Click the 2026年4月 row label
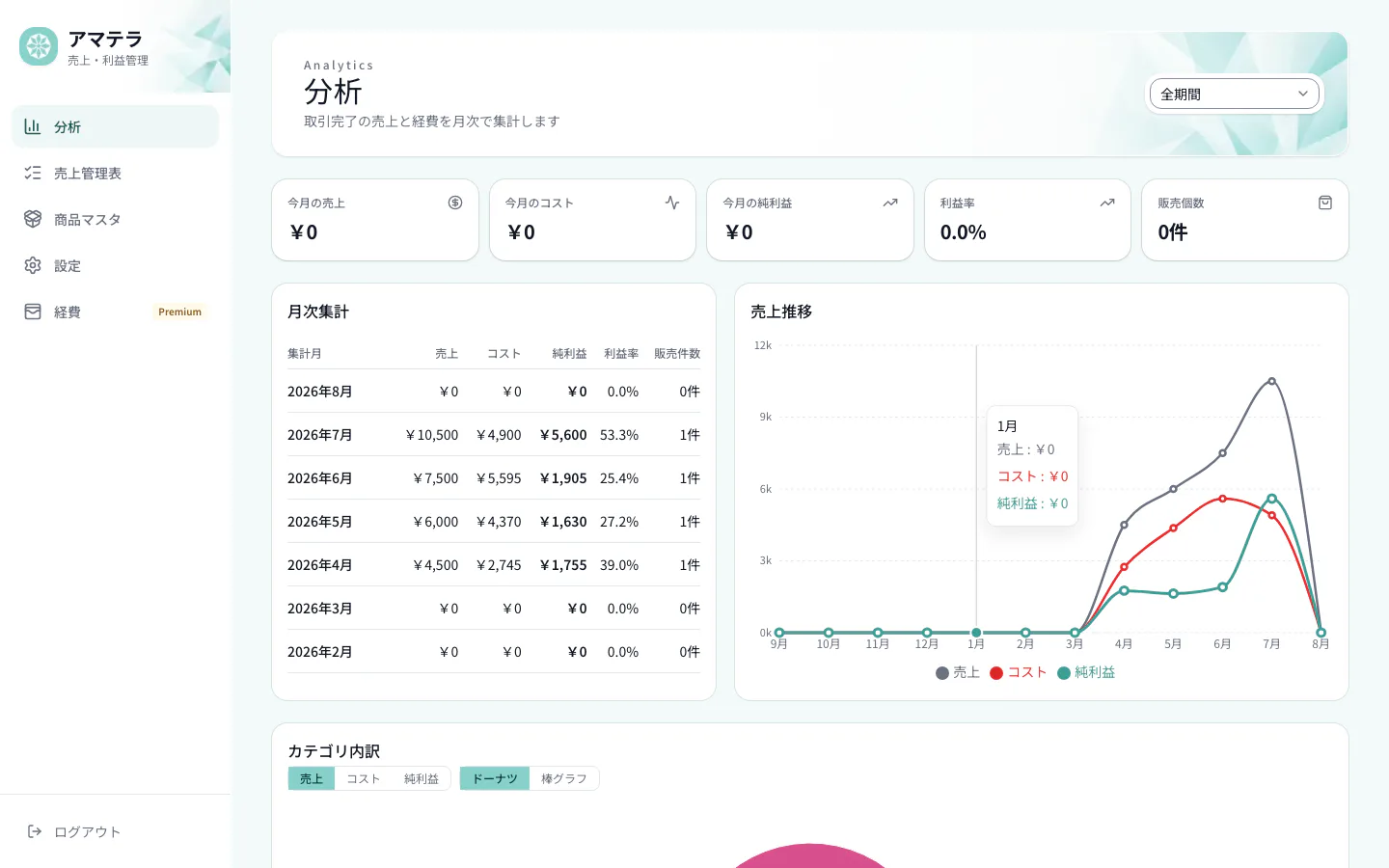 click(320, 565)
